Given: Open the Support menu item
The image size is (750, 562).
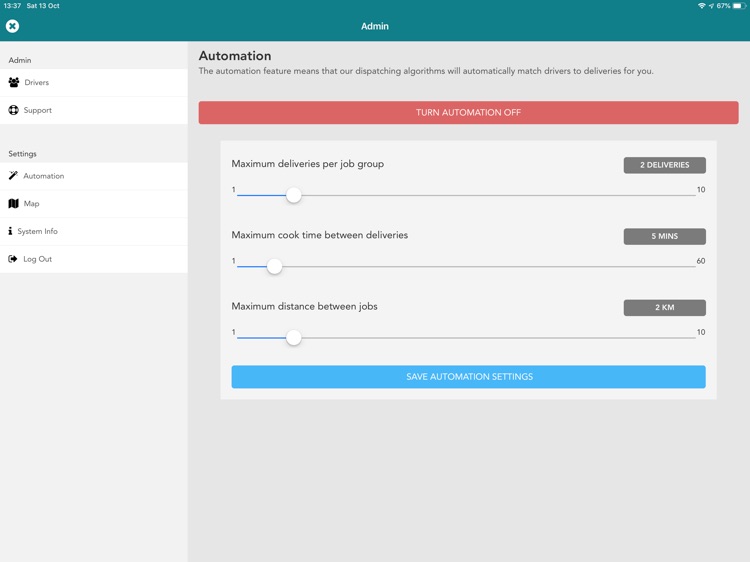Looking at the screenshot, I should click(x=94, y=110).
